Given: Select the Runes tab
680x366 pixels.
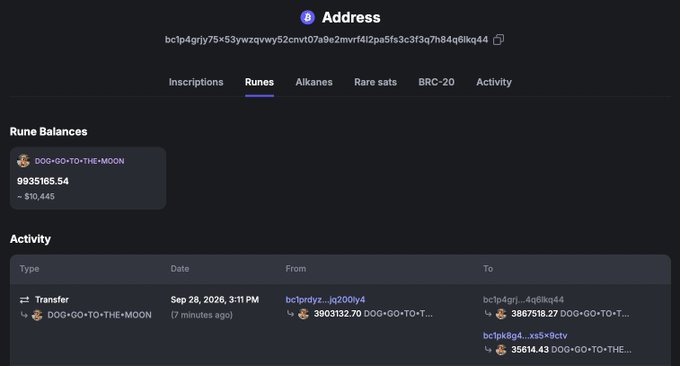Looking at the screenshot, I should pos(259,82).
